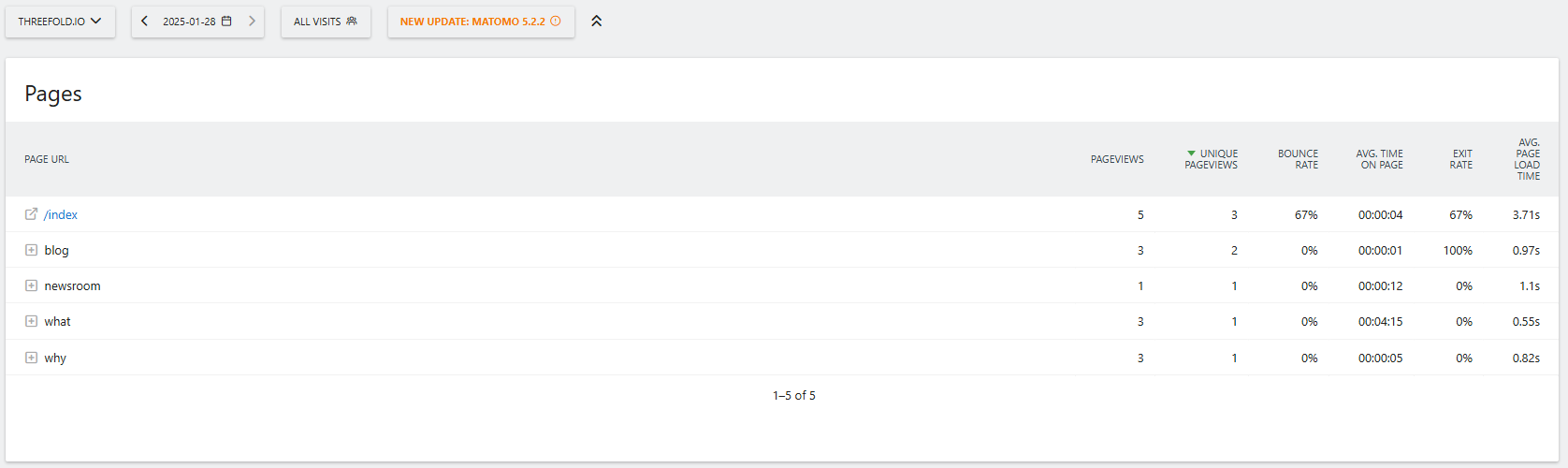Sort by Avg. Page Load Time column

click(1527, 159)
